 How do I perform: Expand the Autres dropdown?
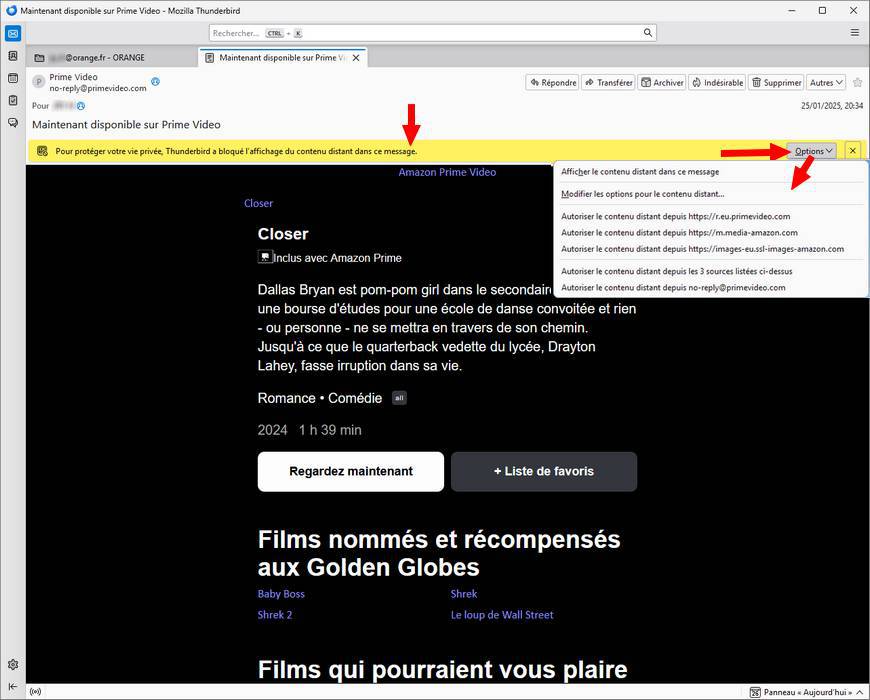pos(826,83)
